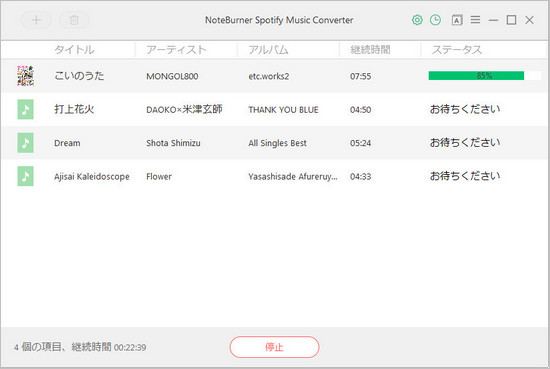The height and width of the screenshot is (369, 550).
Task: Click artist DAOKO×米津玄師
Action: pos(184,109)
